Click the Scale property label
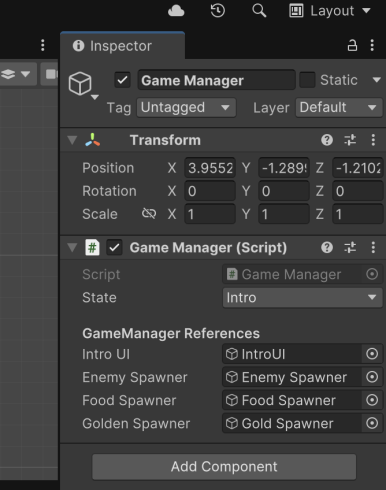The height and width of the screenshot is (490, 386). (x=100, y=214)
